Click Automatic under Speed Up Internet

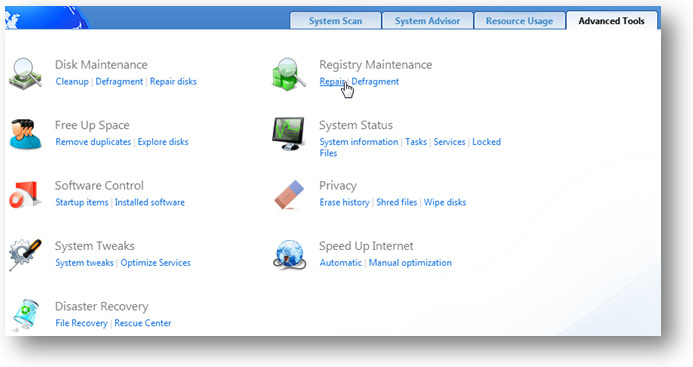coord(341,263)
